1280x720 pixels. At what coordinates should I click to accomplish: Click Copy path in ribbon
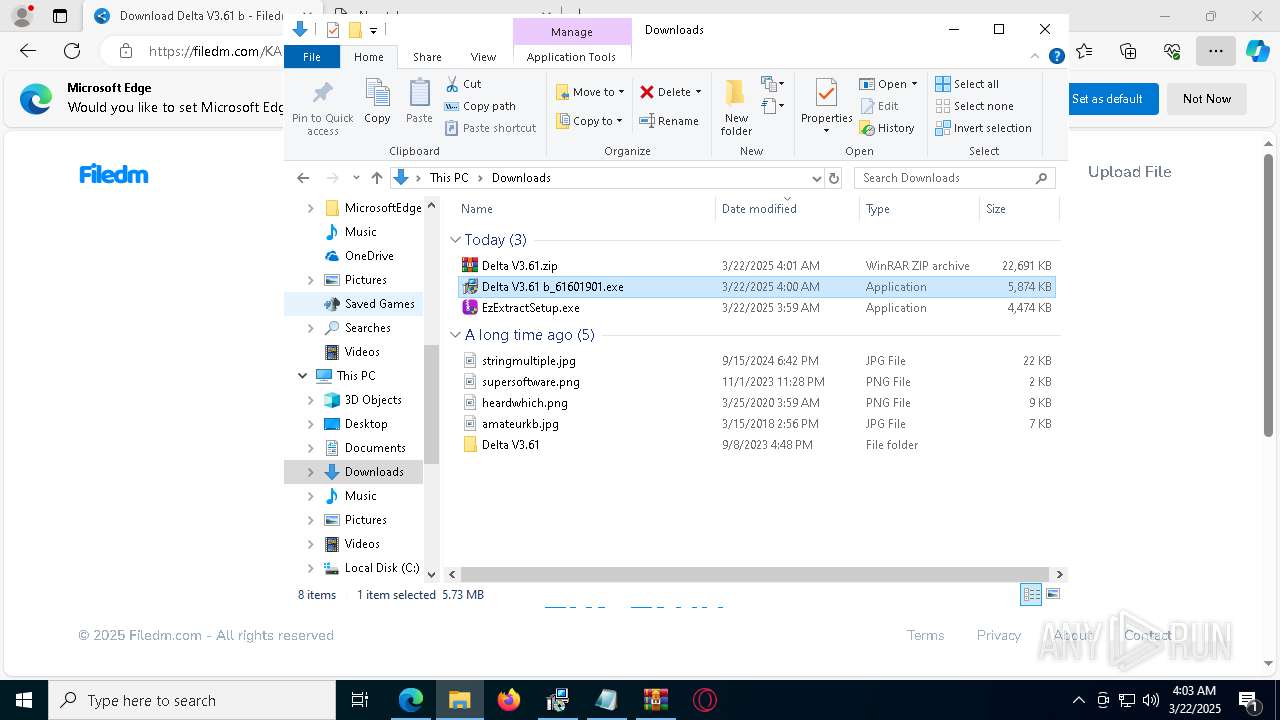click(x=480, y=106)
